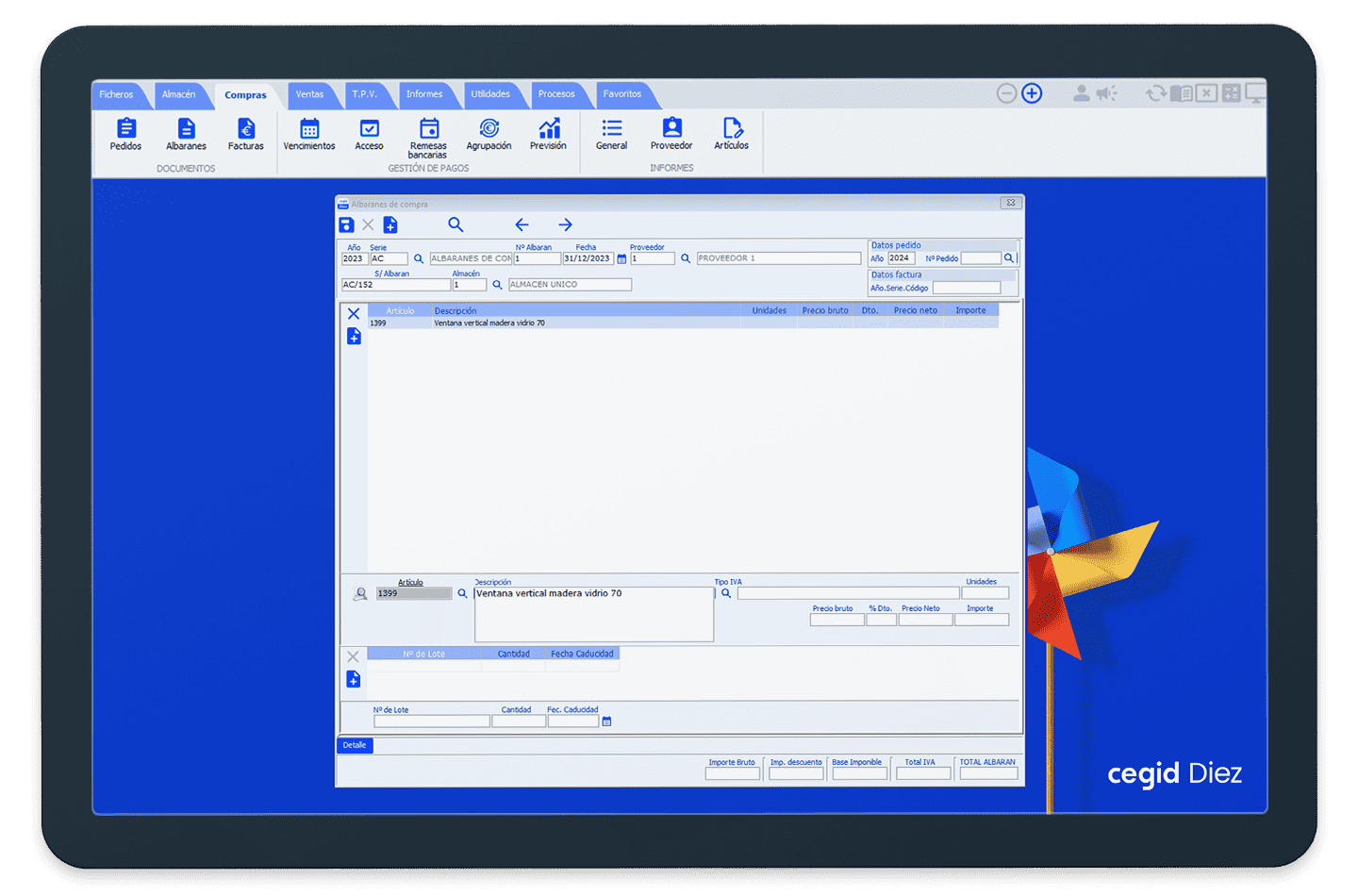Open the Proveedor report icon
1358x896 pixels.
click(x=671, y=134)
